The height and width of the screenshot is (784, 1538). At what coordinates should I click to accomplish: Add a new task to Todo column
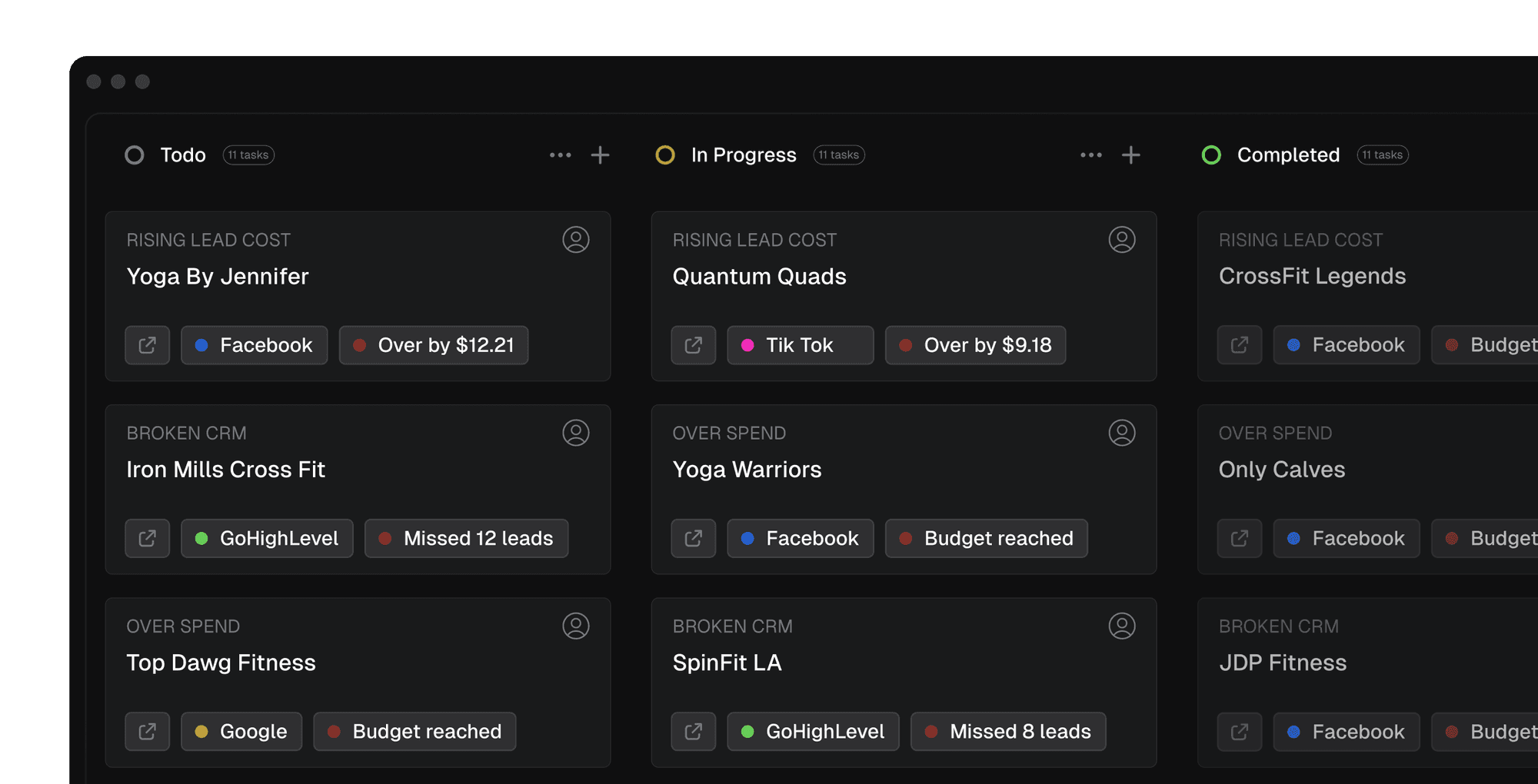(601, 155)
